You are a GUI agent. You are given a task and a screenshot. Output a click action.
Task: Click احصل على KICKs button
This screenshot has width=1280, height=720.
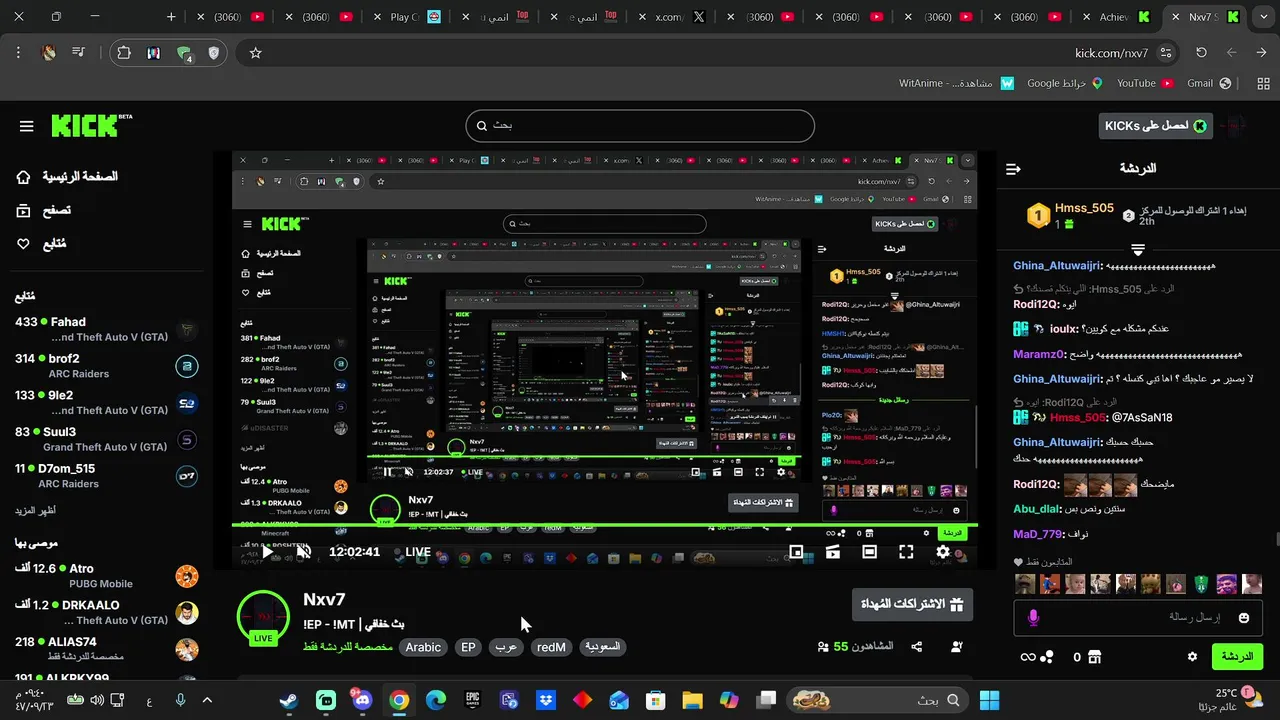tap(1156, 125)
